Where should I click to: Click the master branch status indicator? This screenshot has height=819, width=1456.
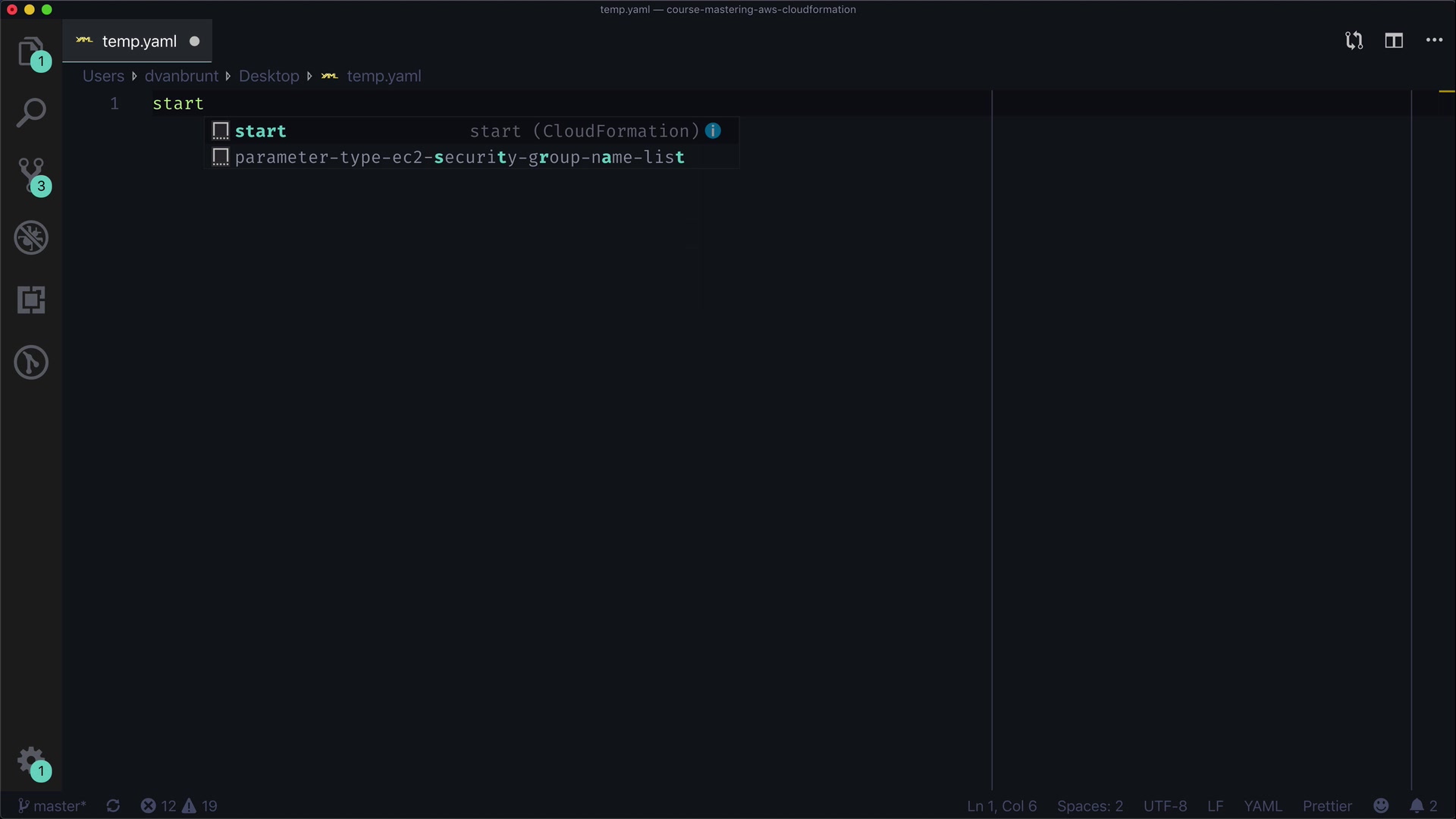click(52, 806)
